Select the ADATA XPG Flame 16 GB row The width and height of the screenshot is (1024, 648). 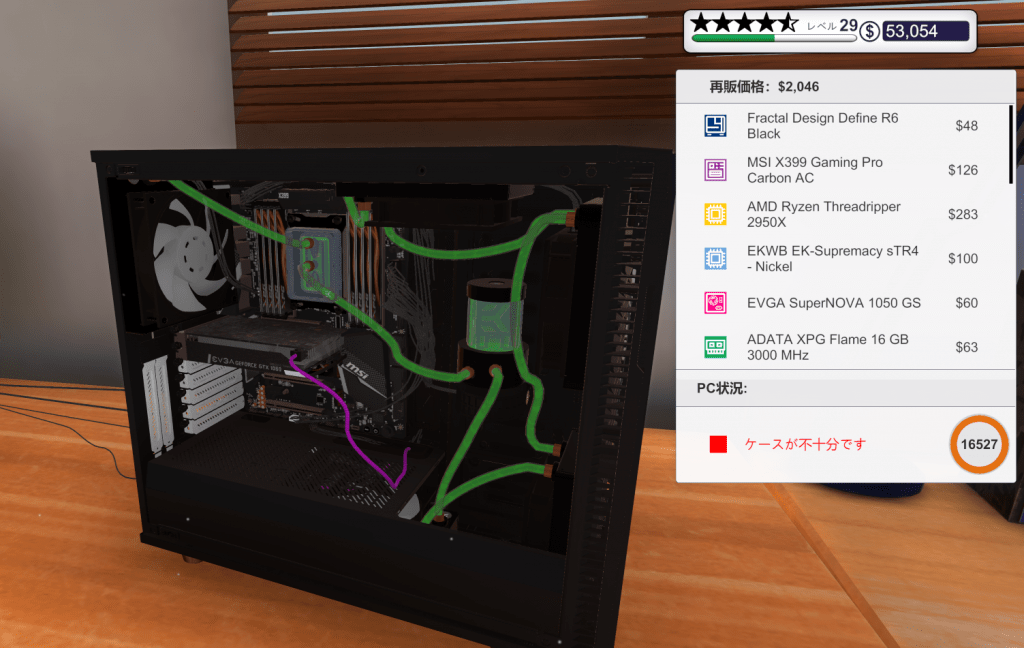pyautogui.click(x=842, y=347)
